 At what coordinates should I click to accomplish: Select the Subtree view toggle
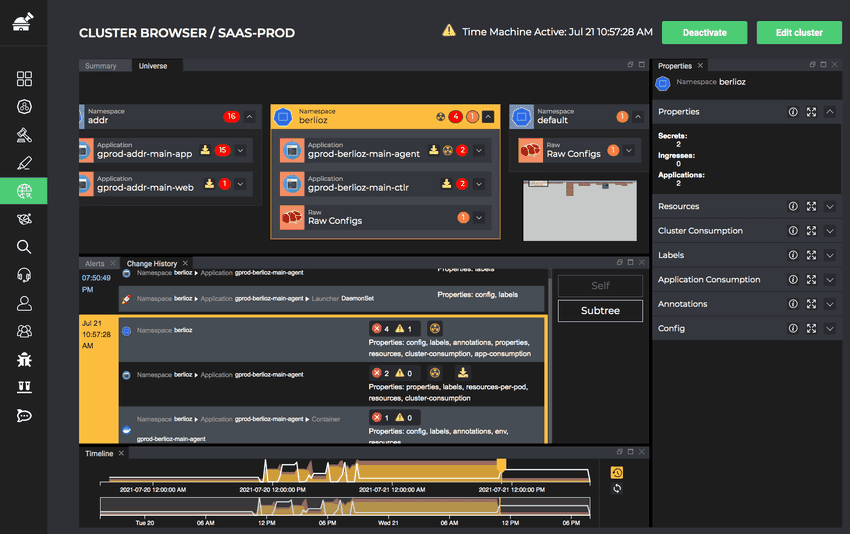(600, 311)
